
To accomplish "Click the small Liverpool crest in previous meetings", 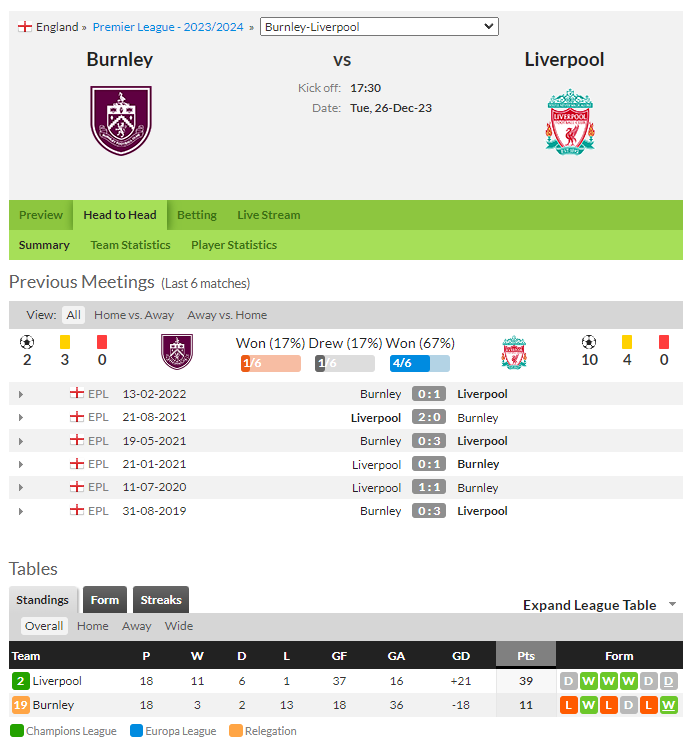I will pos(514,352).
